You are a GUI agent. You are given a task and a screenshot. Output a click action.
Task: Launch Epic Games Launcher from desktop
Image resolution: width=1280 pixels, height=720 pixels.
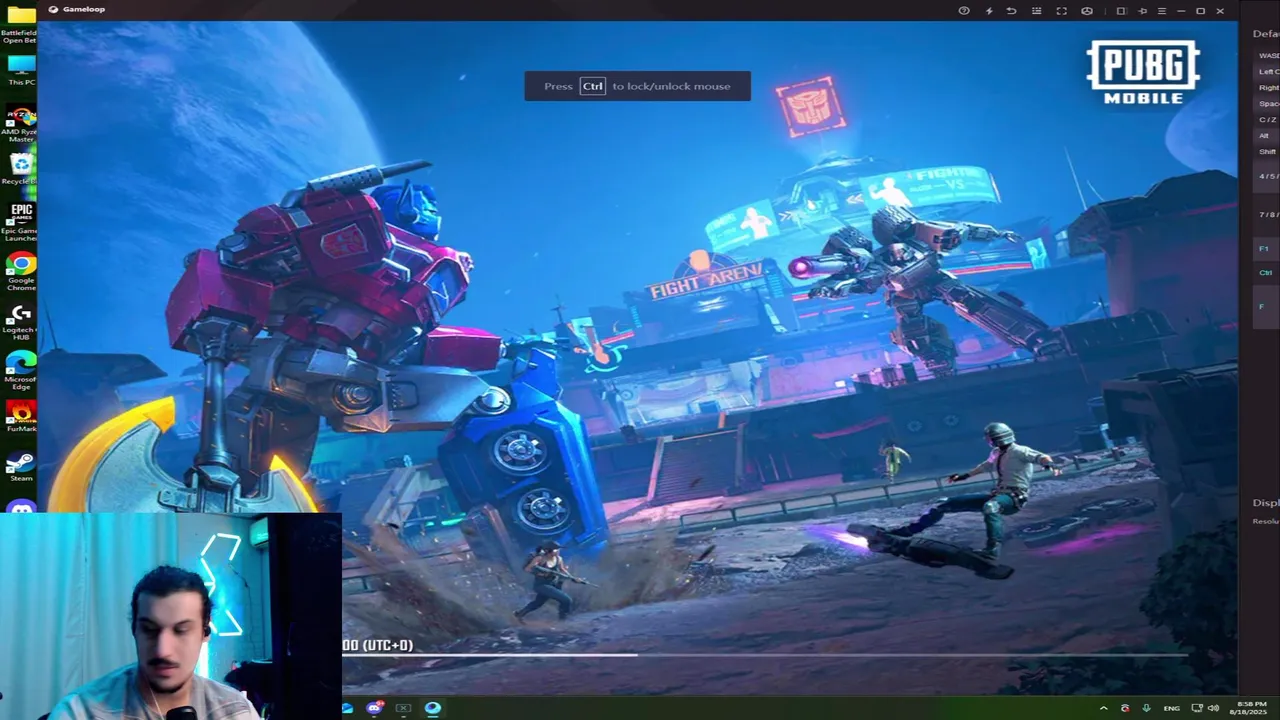(x=20, y=221)
